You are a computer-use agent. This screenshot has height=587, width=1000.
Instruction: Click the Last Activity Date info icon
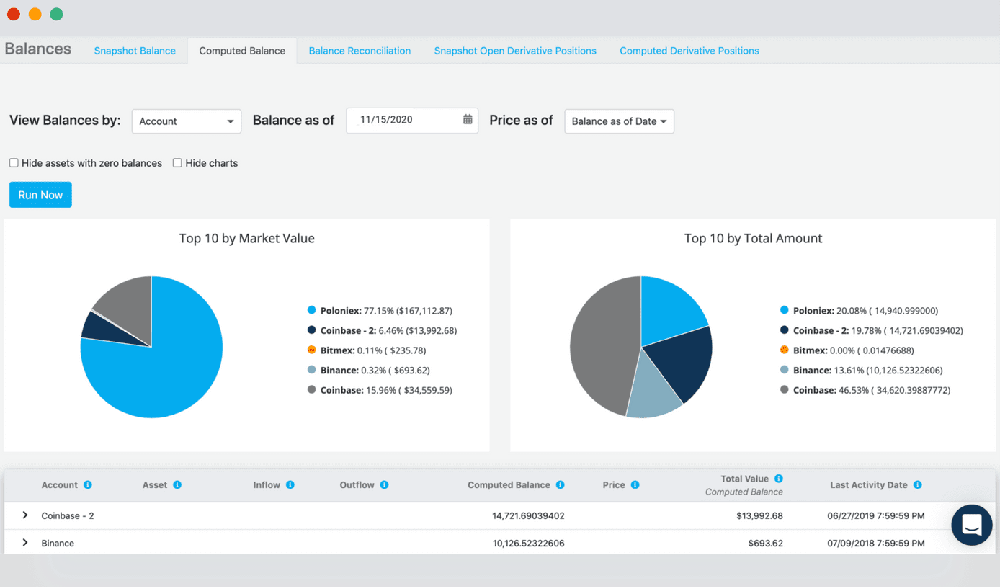918,485
